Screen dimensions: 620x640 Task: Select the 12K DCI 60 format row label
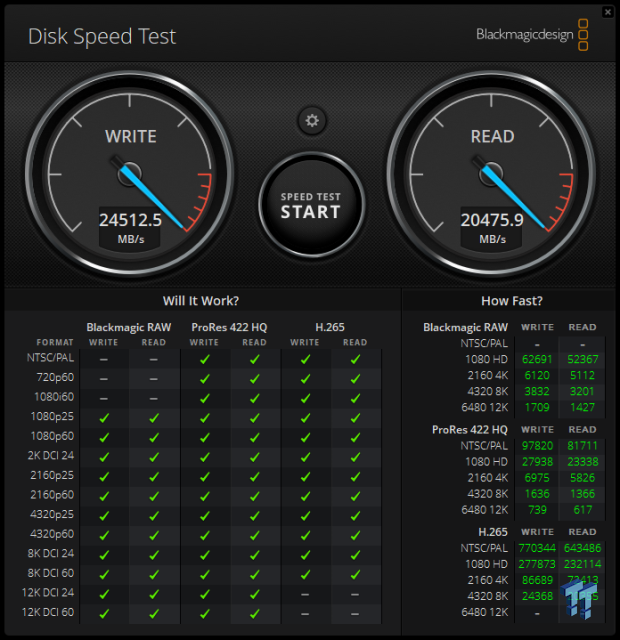point(48,612)
